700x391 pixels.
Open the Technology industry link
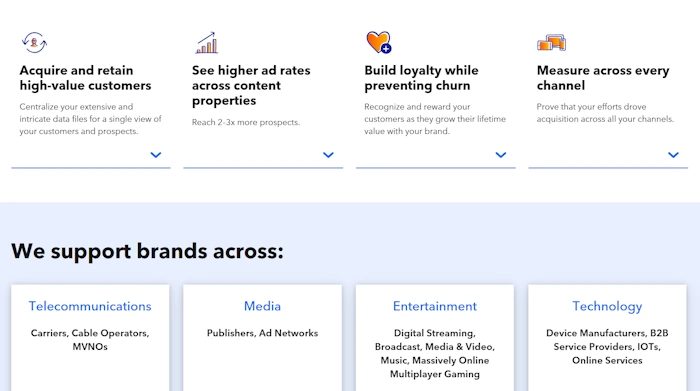click(607, 307)
